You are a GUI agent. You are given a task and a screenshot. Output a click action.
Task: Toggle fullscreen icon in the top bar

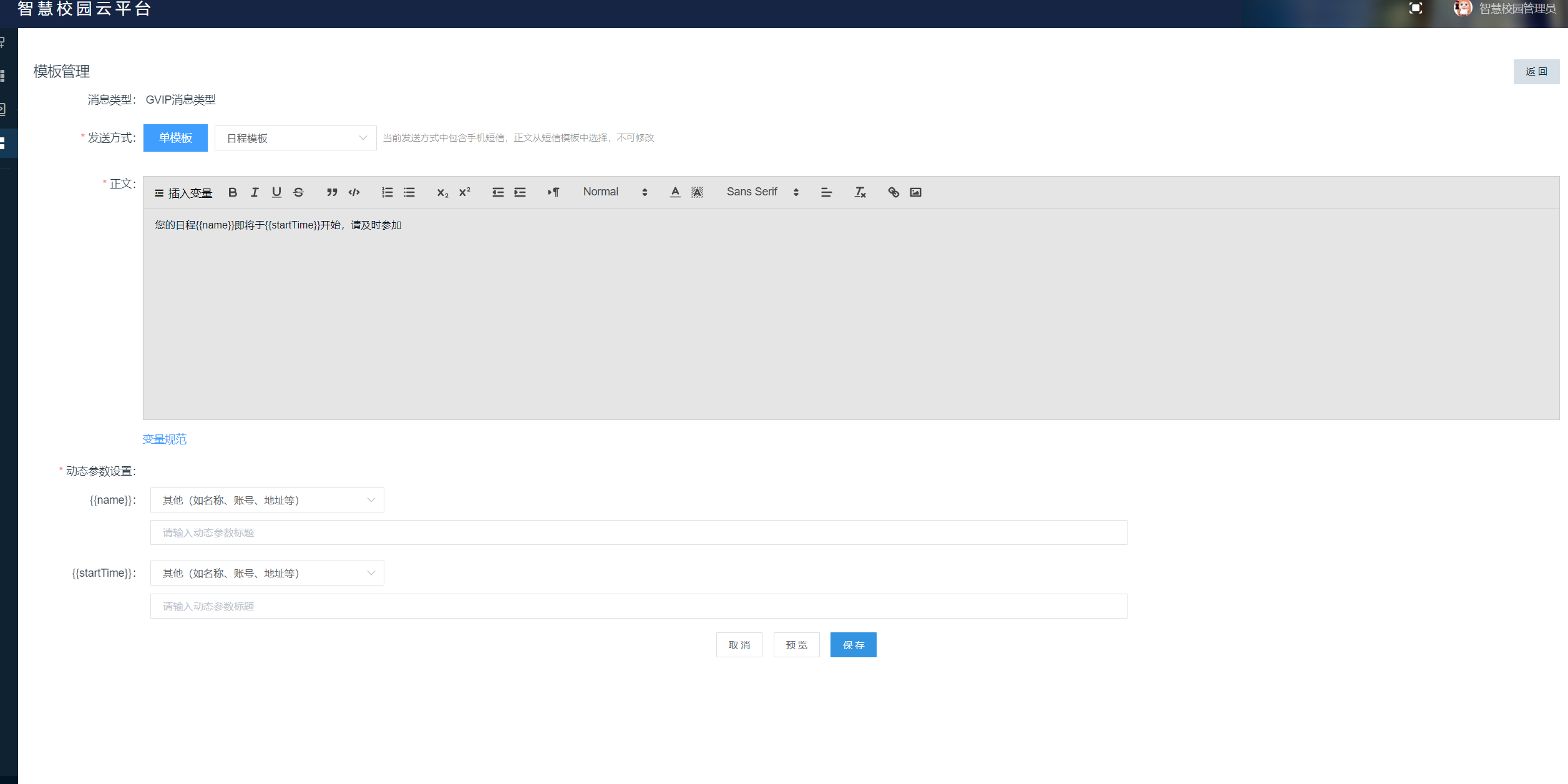pos(1416,8)
